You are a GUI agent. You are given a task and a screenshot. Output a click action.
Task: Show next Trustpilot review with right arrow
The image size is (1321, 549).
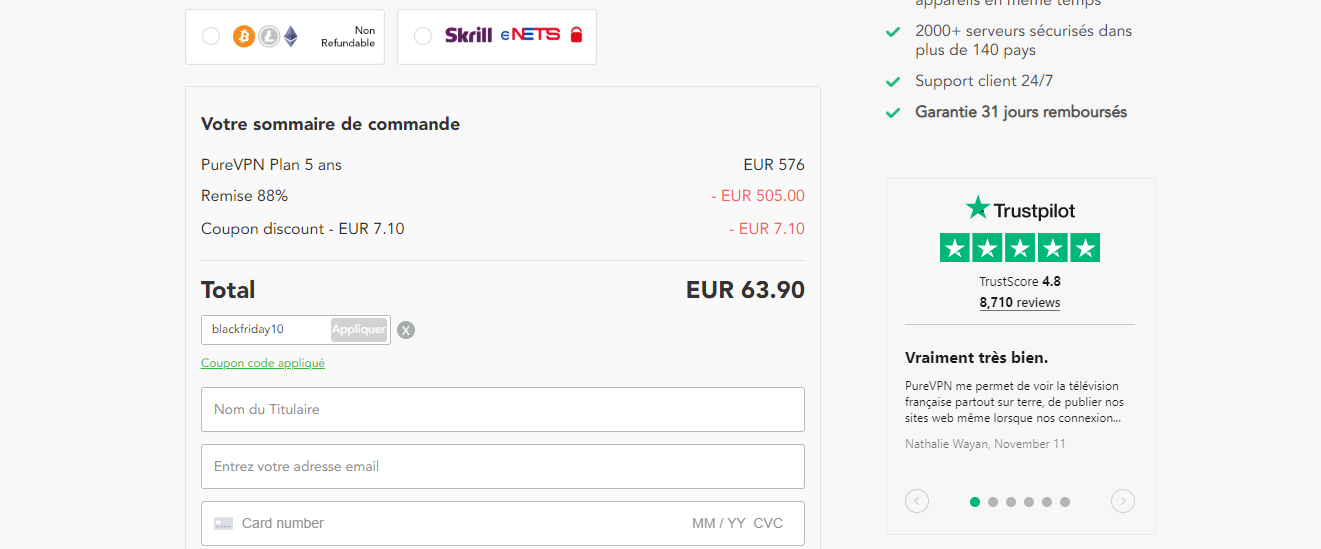1123,501
